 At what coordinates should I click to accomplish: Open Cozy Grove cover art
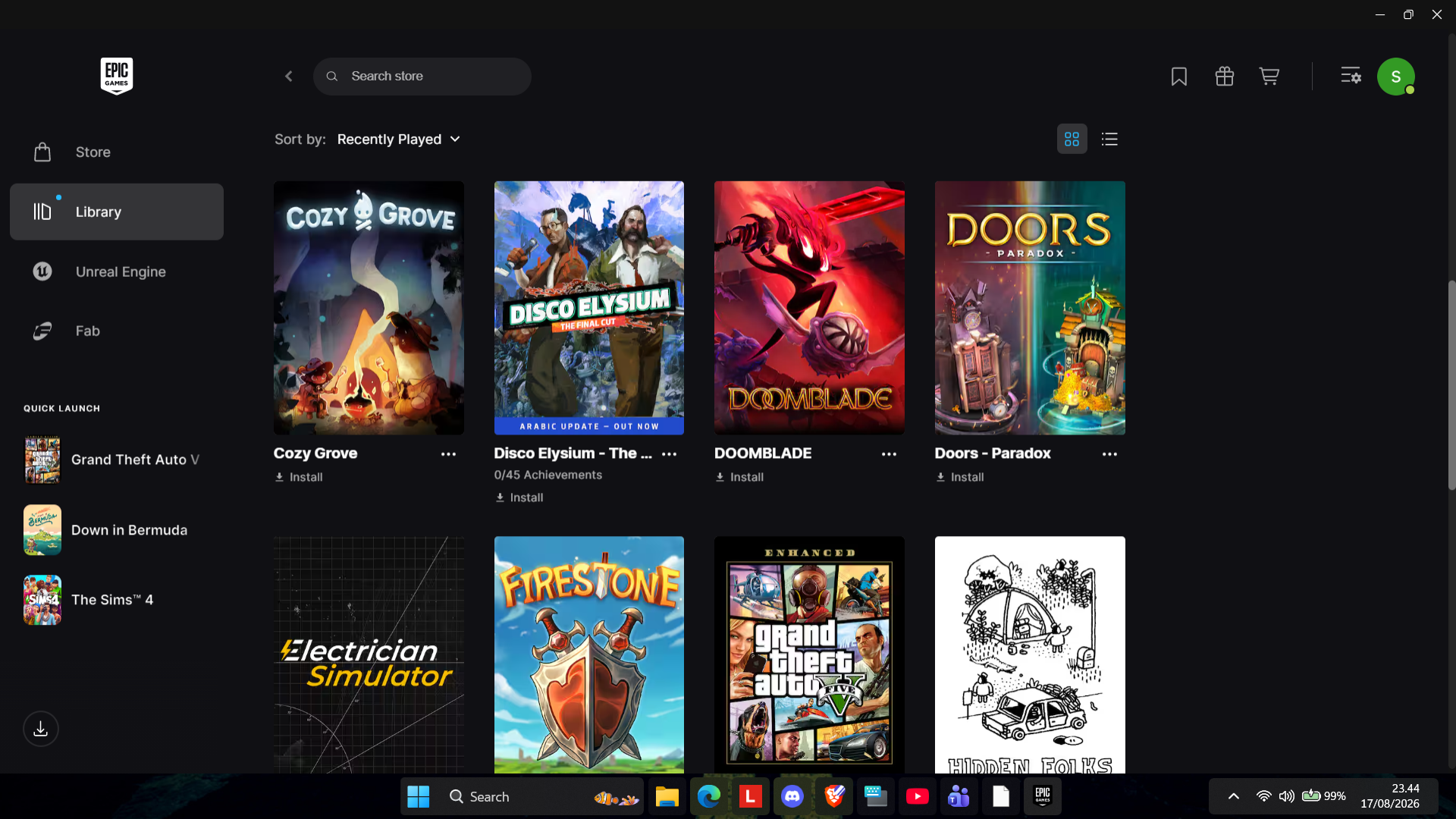pos(369,308)
